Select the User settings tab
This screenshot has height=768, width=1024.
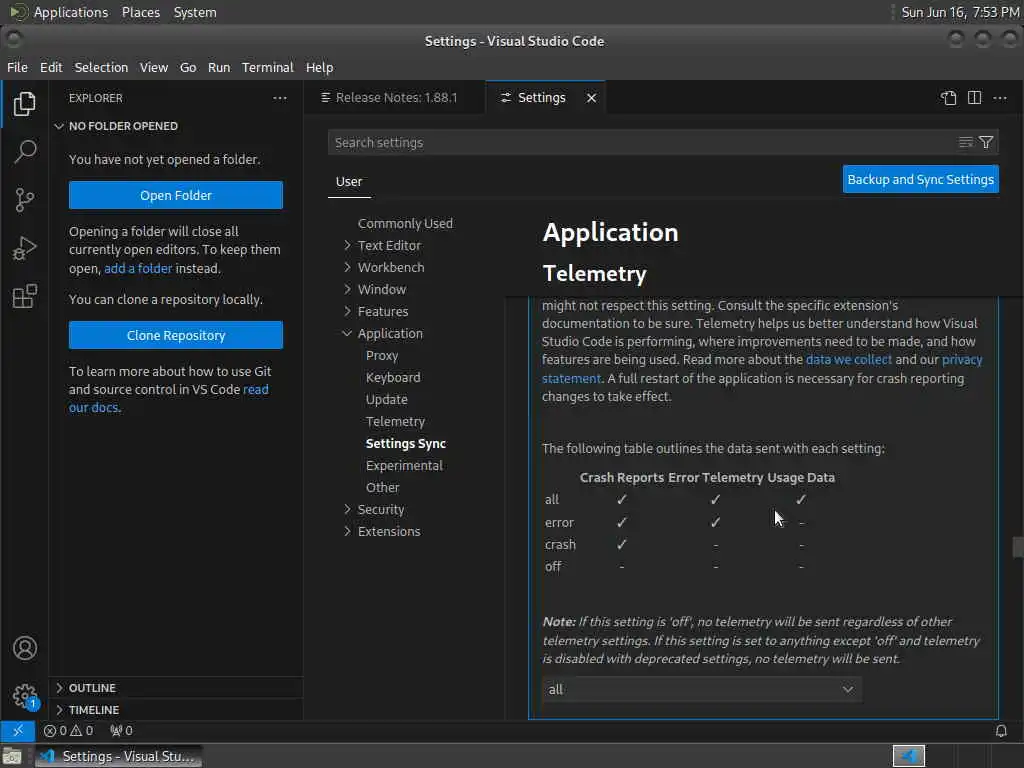349,182
